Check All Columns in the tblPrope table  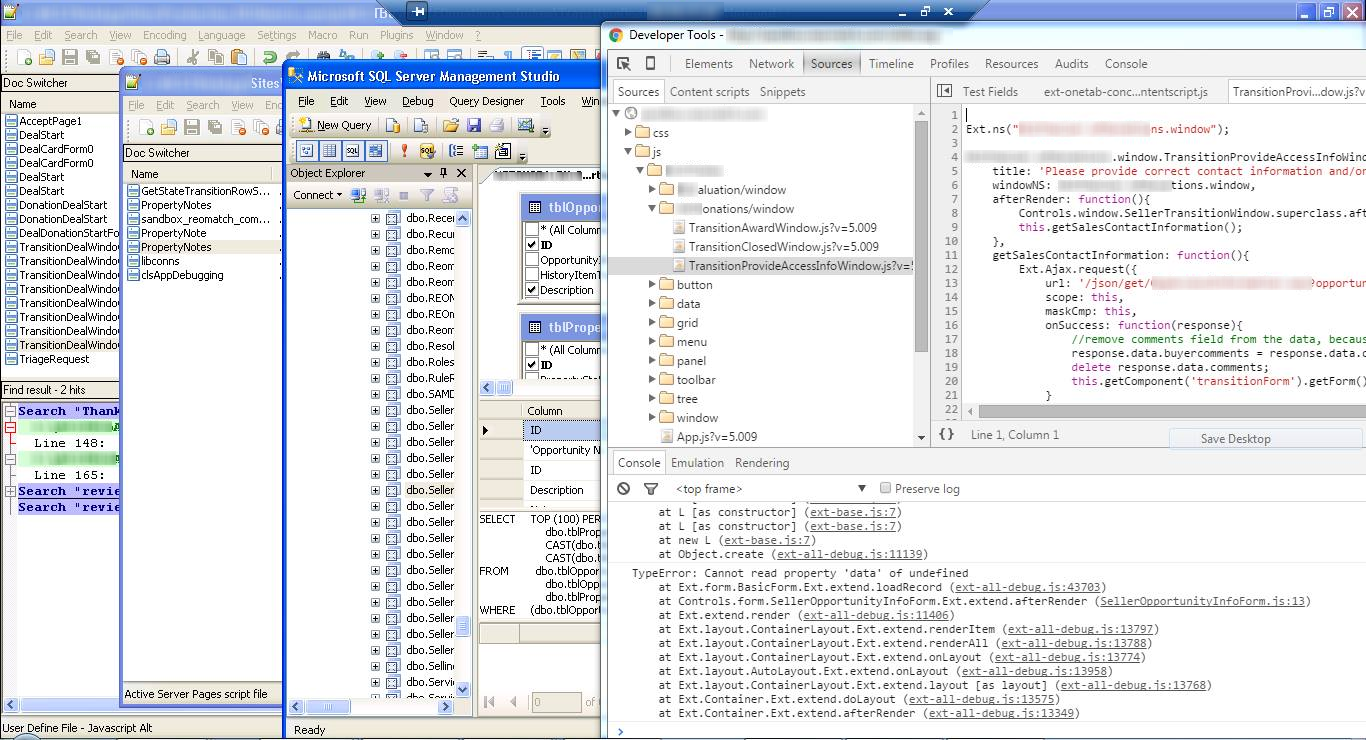532,350
